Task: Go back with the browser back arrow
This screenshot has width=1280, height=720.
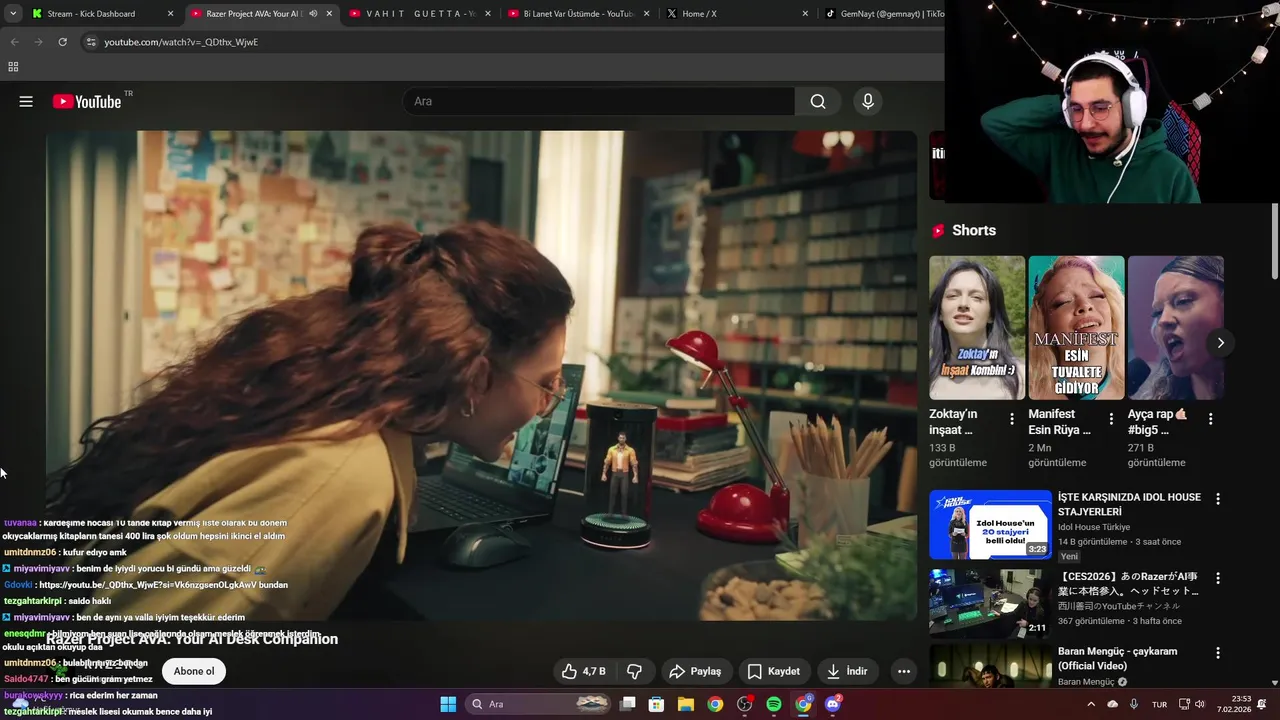Action: [14, 42]
